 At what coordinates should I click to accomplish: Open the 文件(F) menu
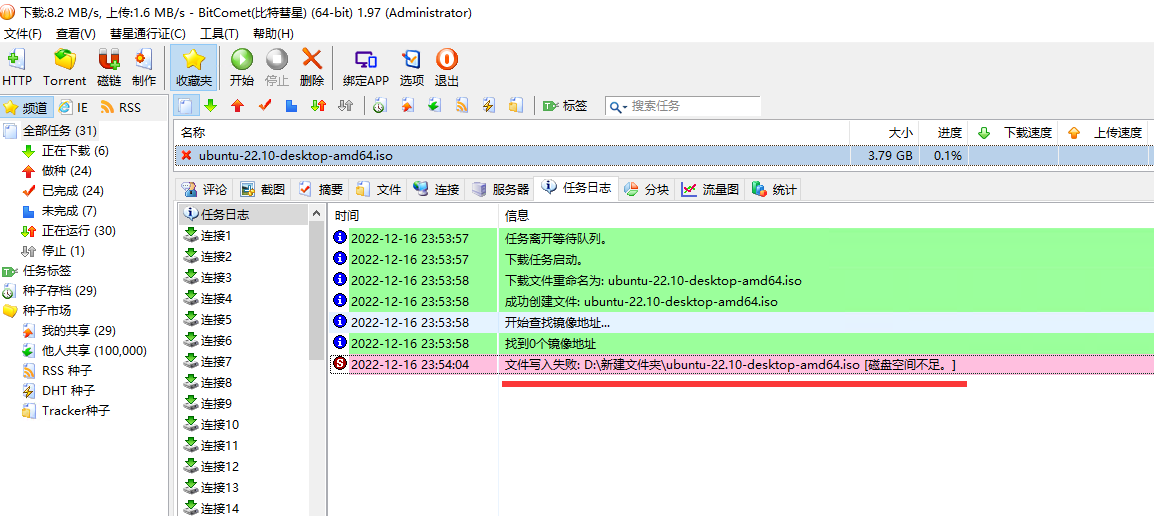[x=23, y=34]
